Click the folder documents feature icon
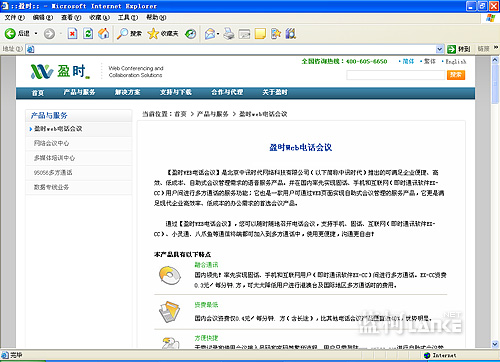500x362 pixels. point(170,312)
